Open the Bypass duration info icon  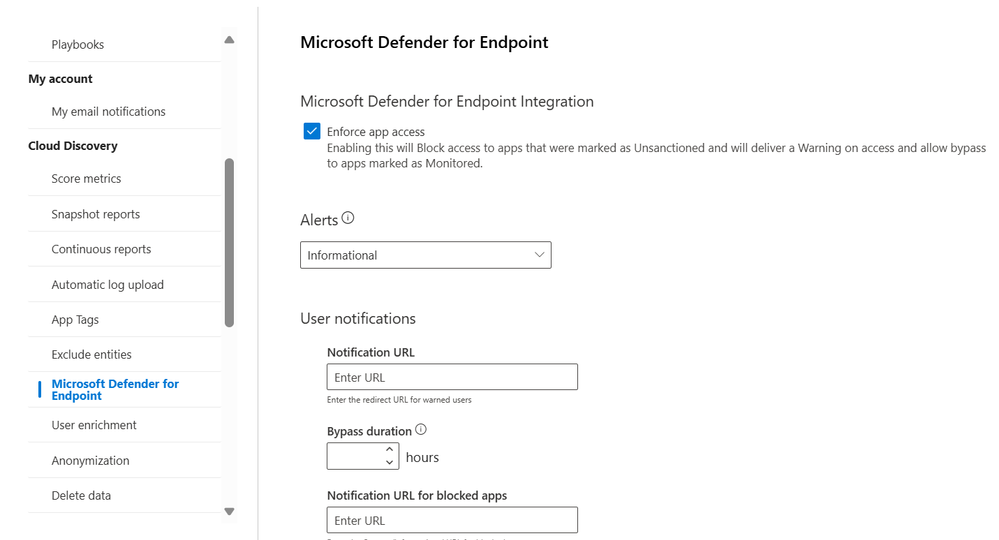click(x=421, y=430)
